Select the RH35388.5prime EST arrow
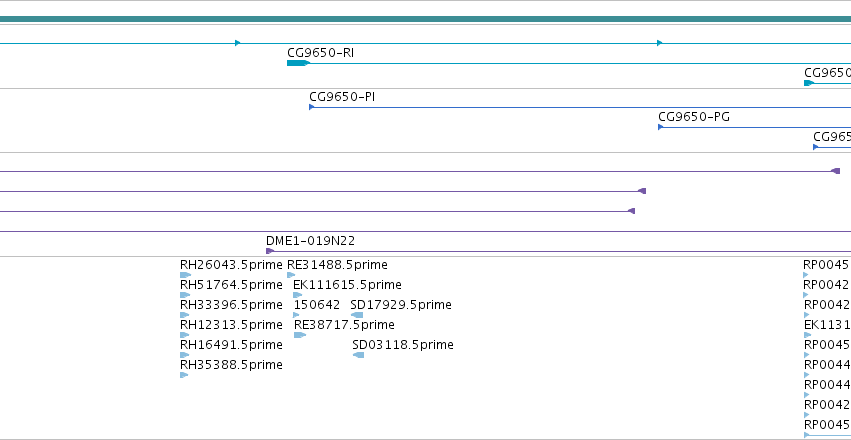 [184, 375]
